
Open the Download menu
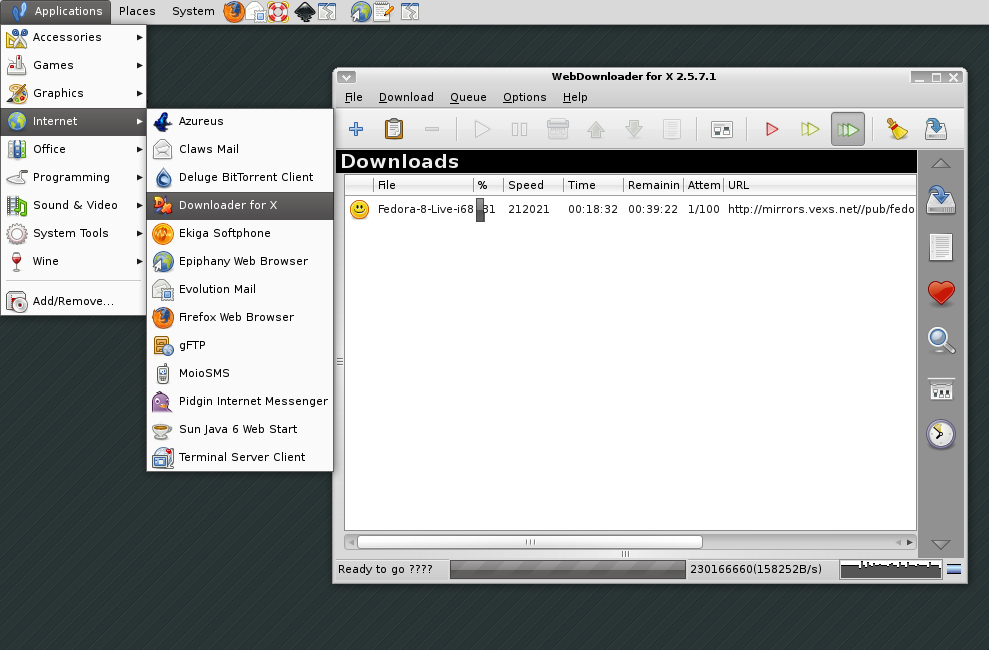(x=406, y=97)
